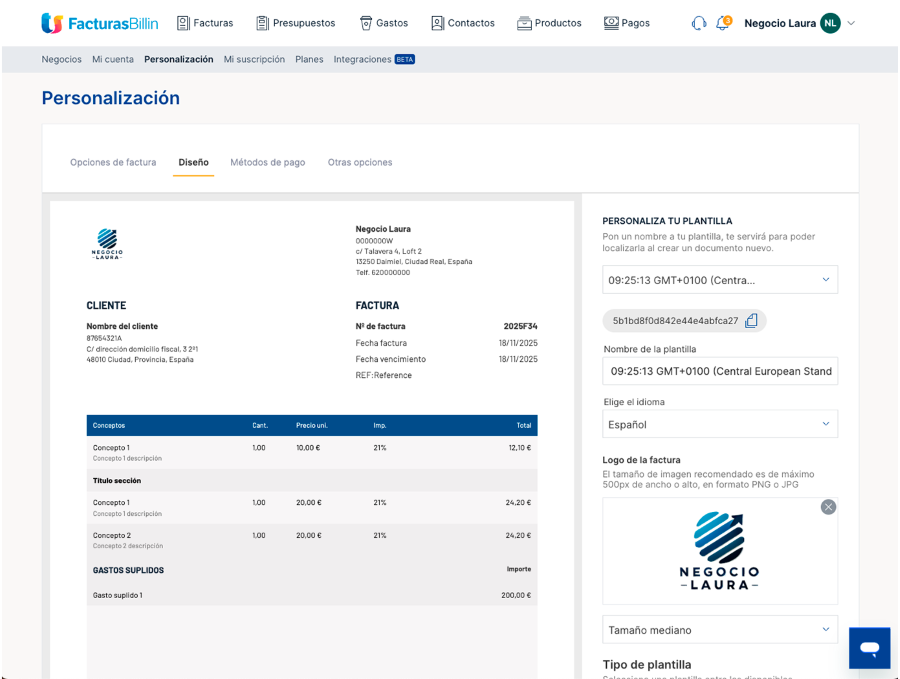Click the NL user avatar

(x=830, y=23)
